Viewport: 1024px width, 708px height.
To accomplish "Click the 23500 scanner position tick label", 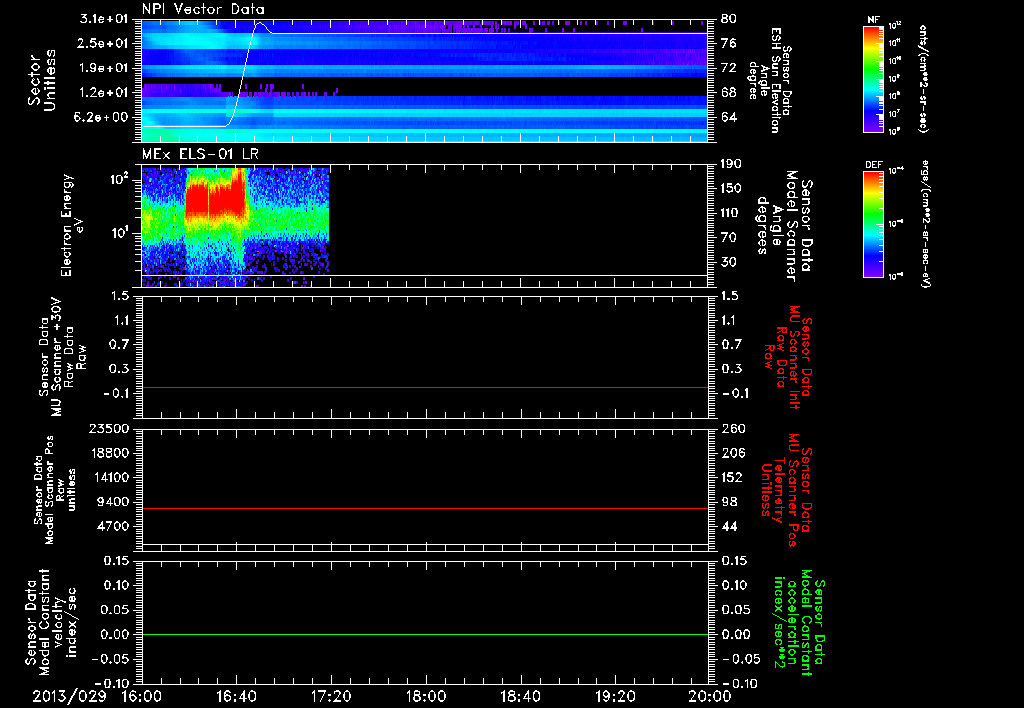I will click(x=109, y=429).
